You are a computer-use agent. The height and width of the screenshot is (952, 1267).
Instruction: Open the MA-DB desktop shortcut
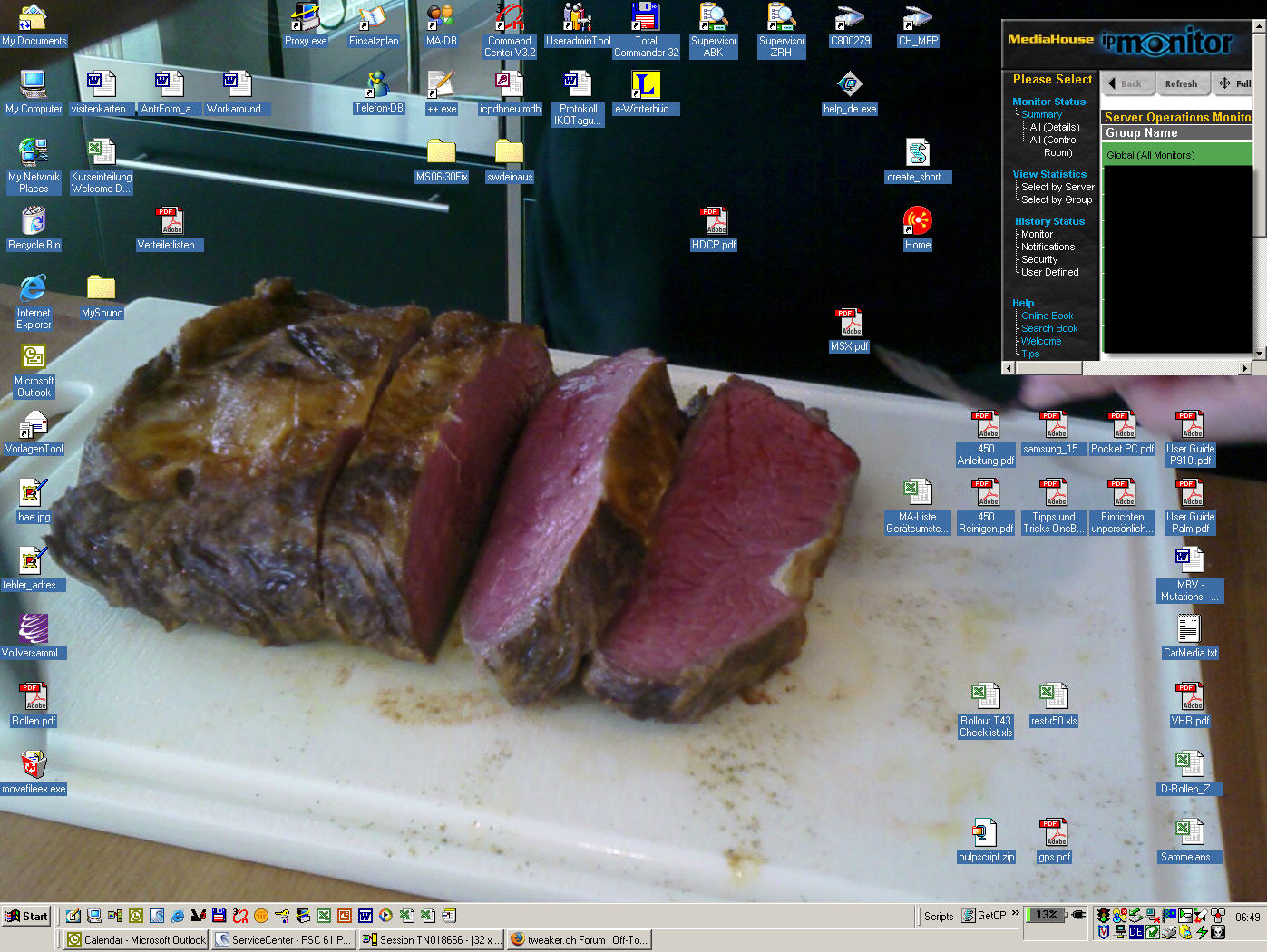441,18
